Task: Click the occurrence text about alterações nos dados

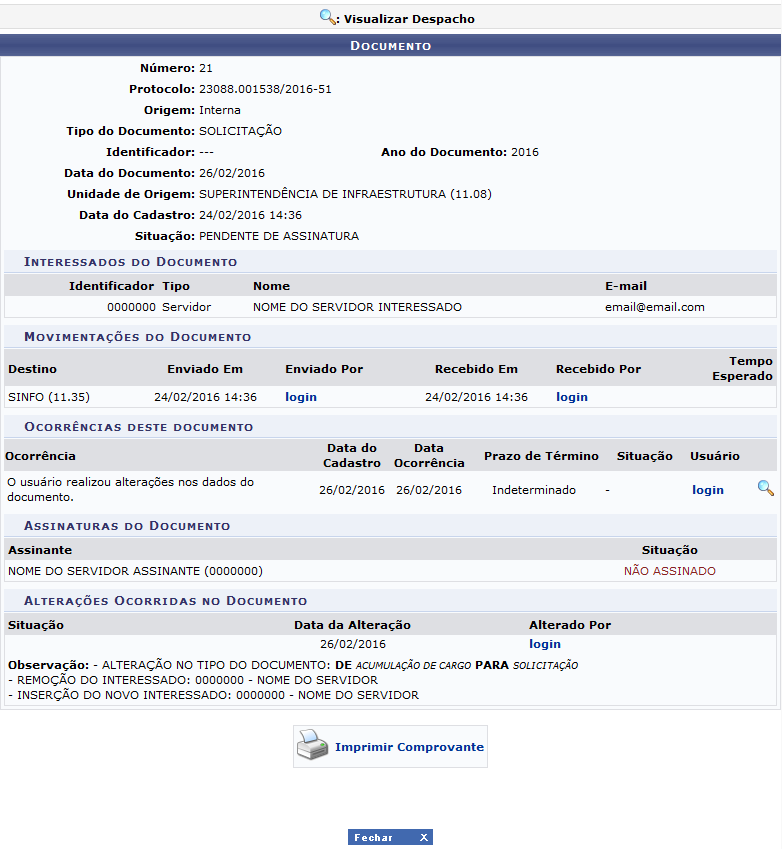Action: click(x=130, y=490)
